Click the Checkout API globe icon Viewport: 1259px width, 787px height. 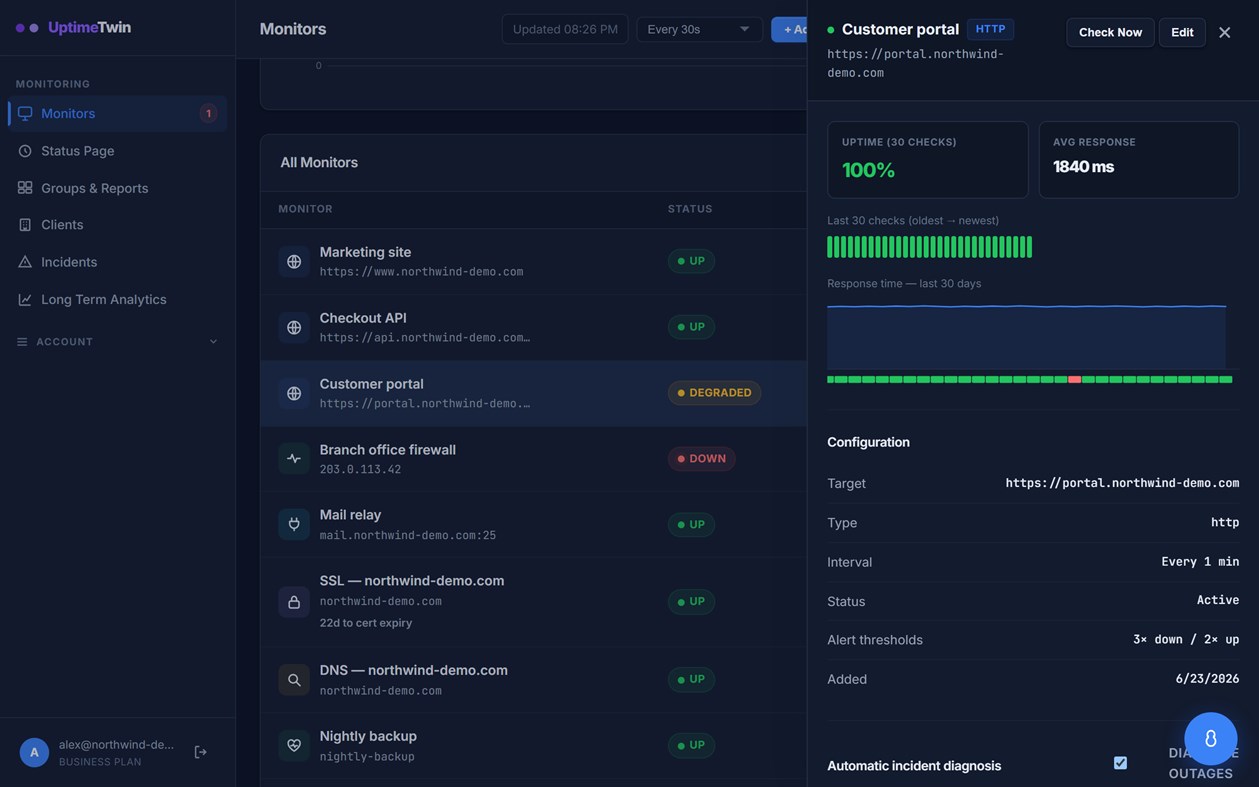[294, 328]
